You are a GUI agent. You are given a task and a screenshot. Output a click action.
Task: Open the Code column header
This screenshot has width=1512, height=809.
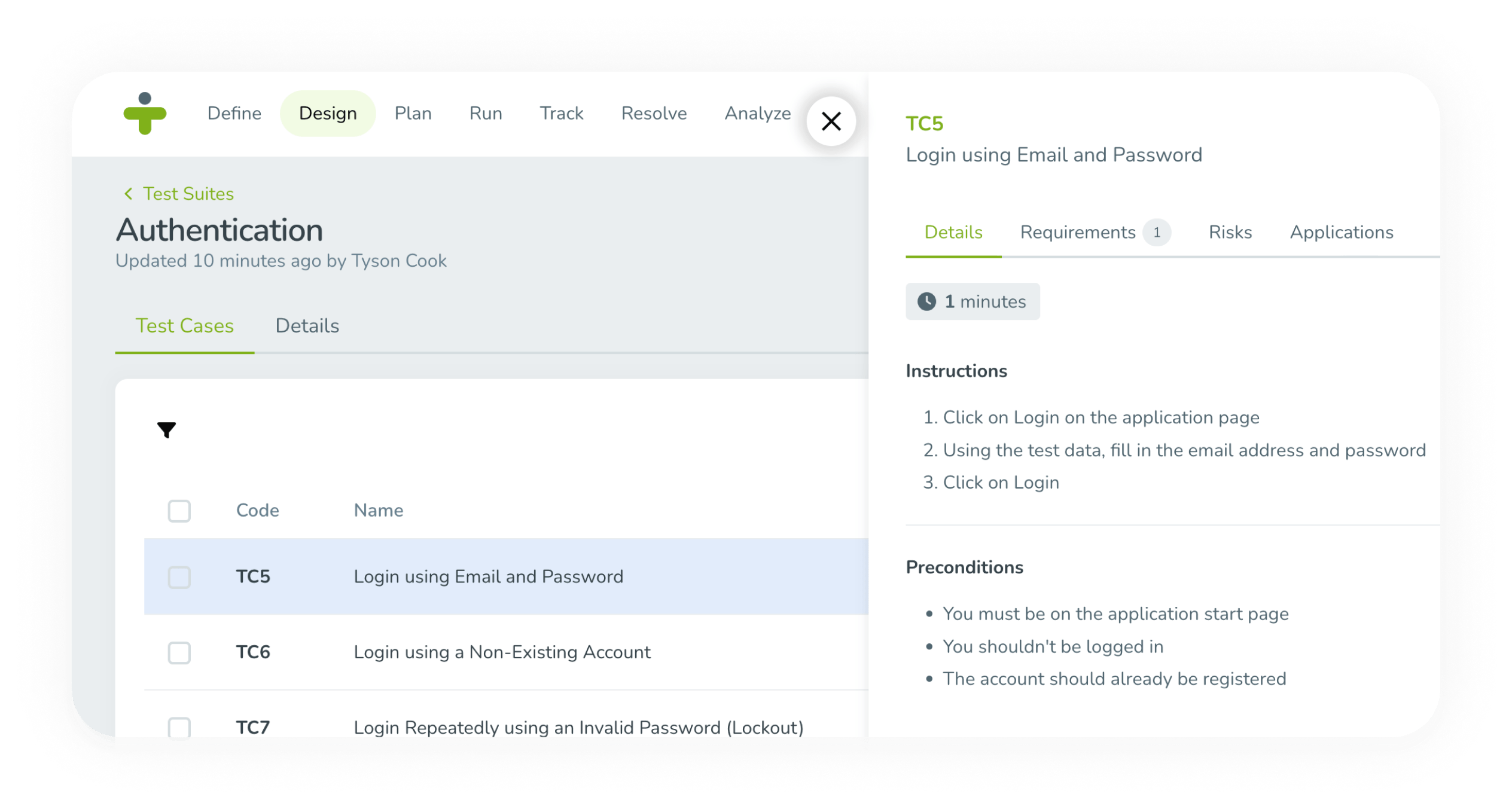[257, 510]
